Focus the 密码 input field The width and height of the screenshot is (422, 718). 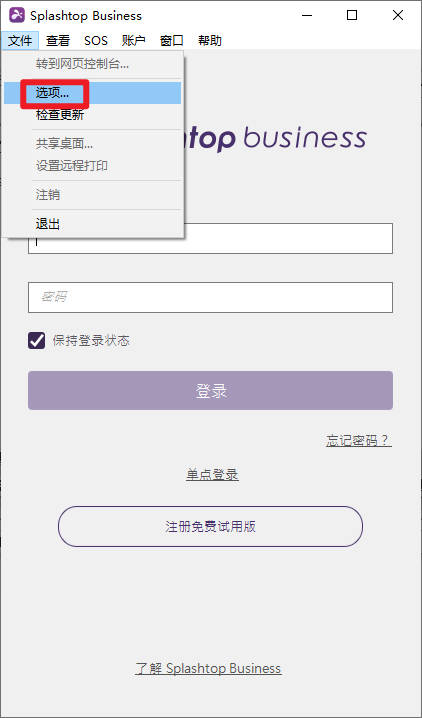click(211, 298)
